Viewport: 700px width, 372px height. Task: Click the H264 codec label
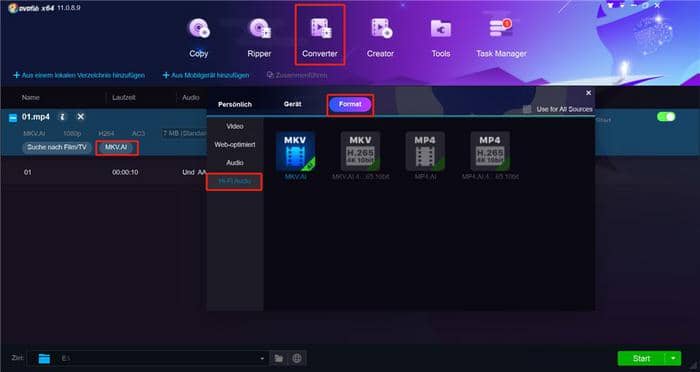(106, 133)
